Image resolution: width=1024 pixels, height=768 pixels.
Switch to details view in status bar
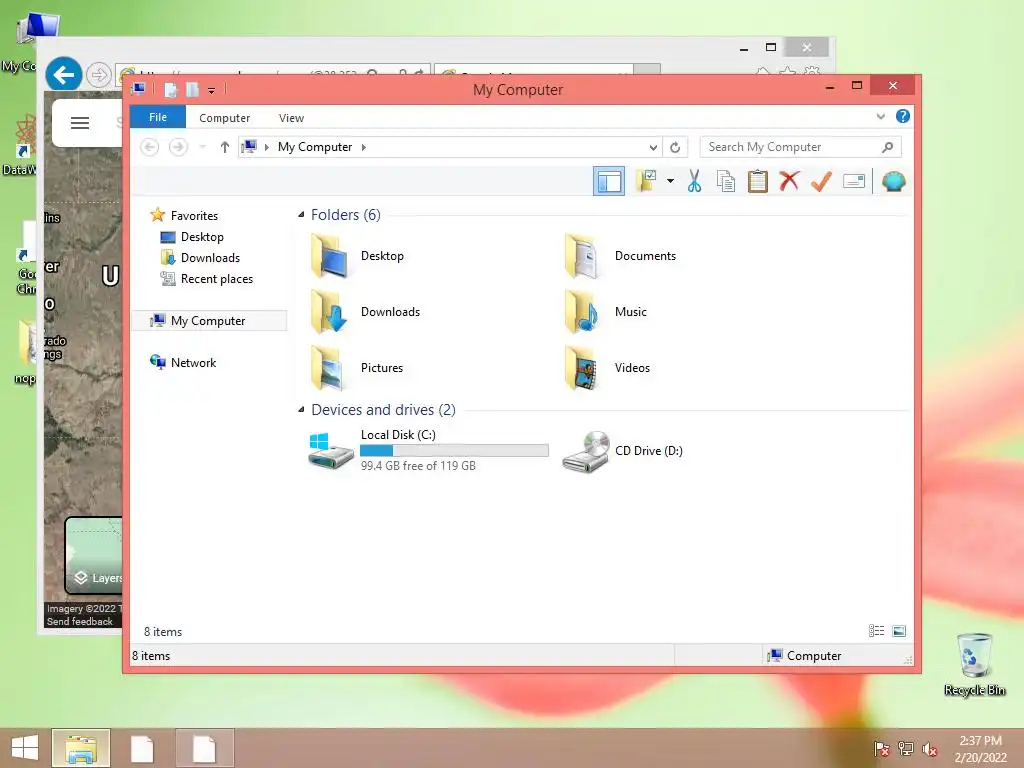(x=876, y=631)
